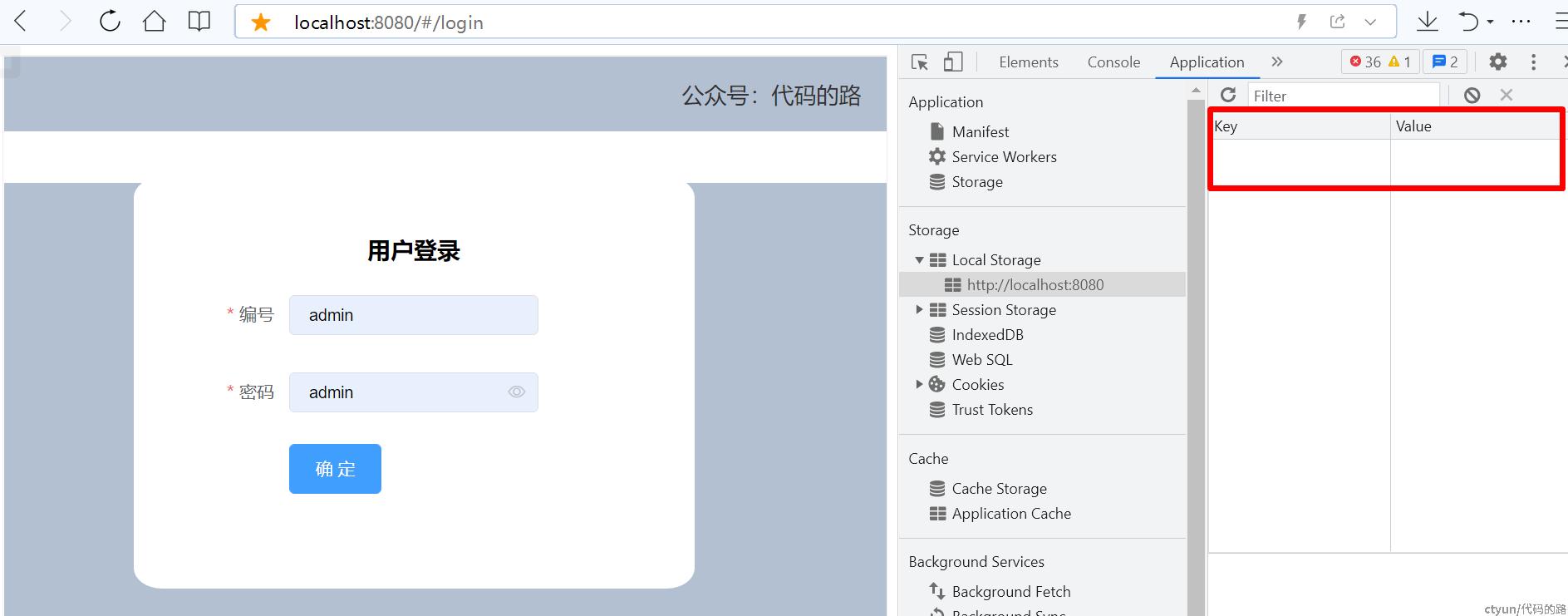Switch to the Elements tab
Screen dimensions: 1568x616
[x=1028, y=62]
